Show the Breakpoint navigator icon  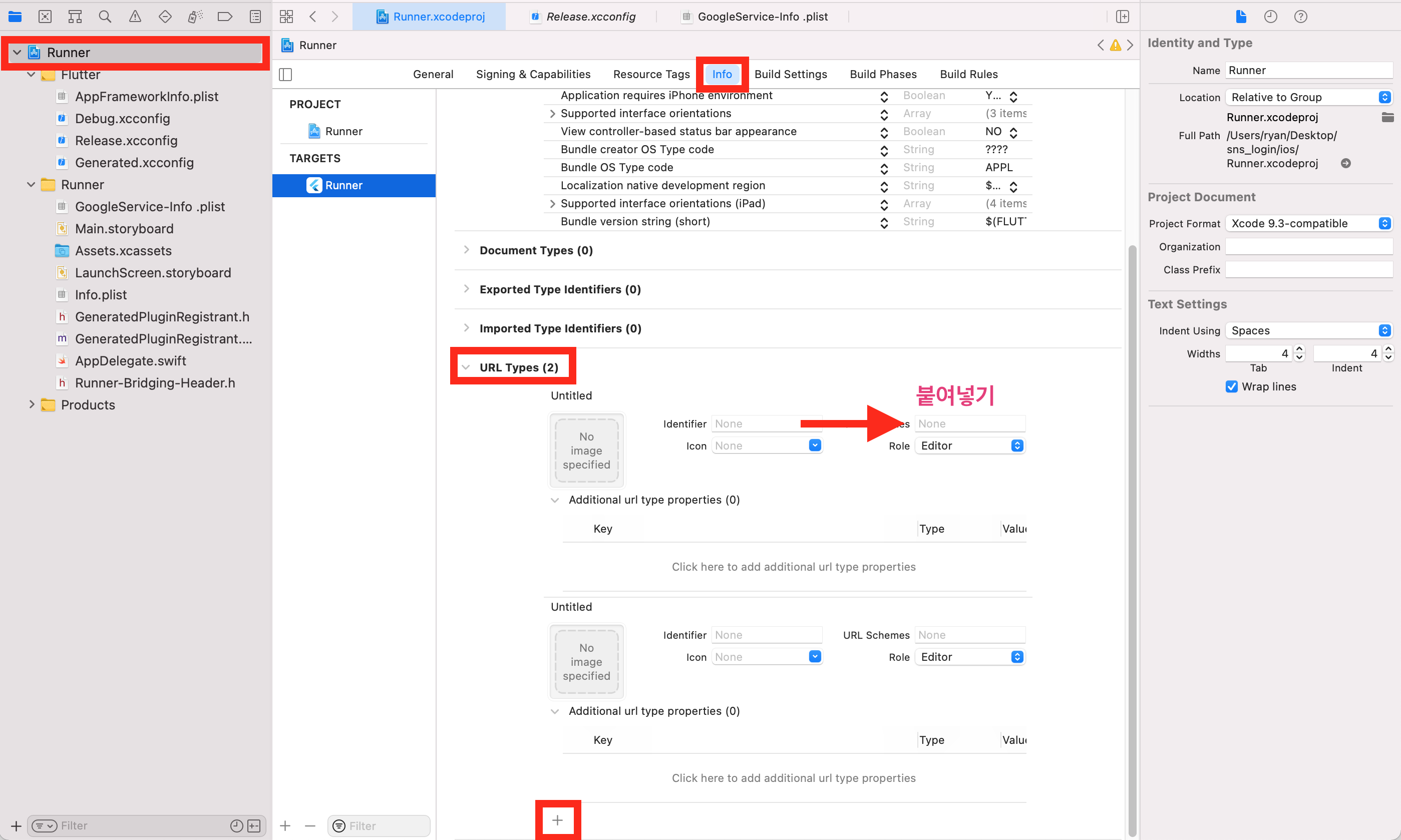click(x=225, y=17)
